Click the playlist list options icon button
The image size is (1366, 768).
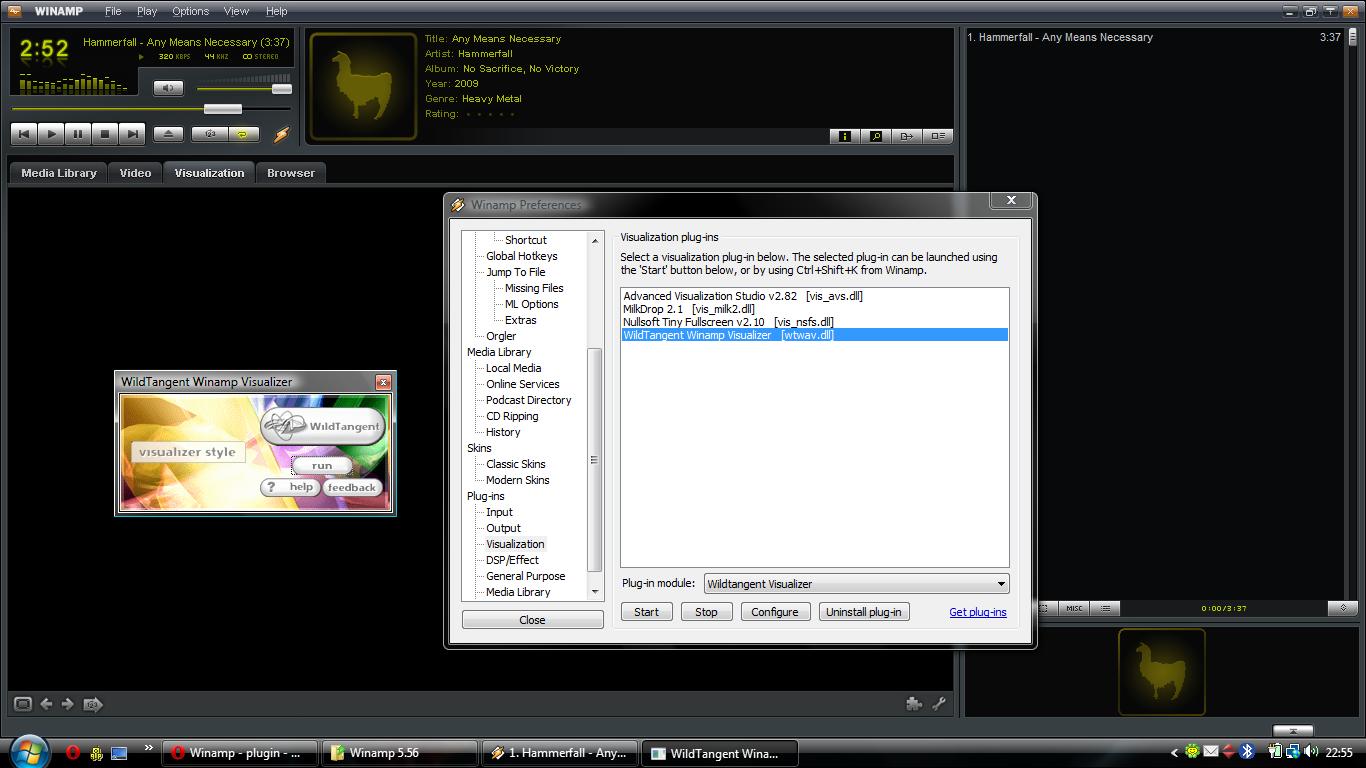1105,608
